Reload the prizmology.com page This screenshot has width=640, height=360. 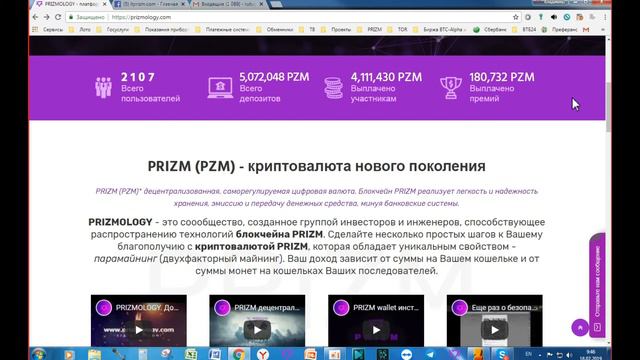pyautogui.click(x=58, y=17)
